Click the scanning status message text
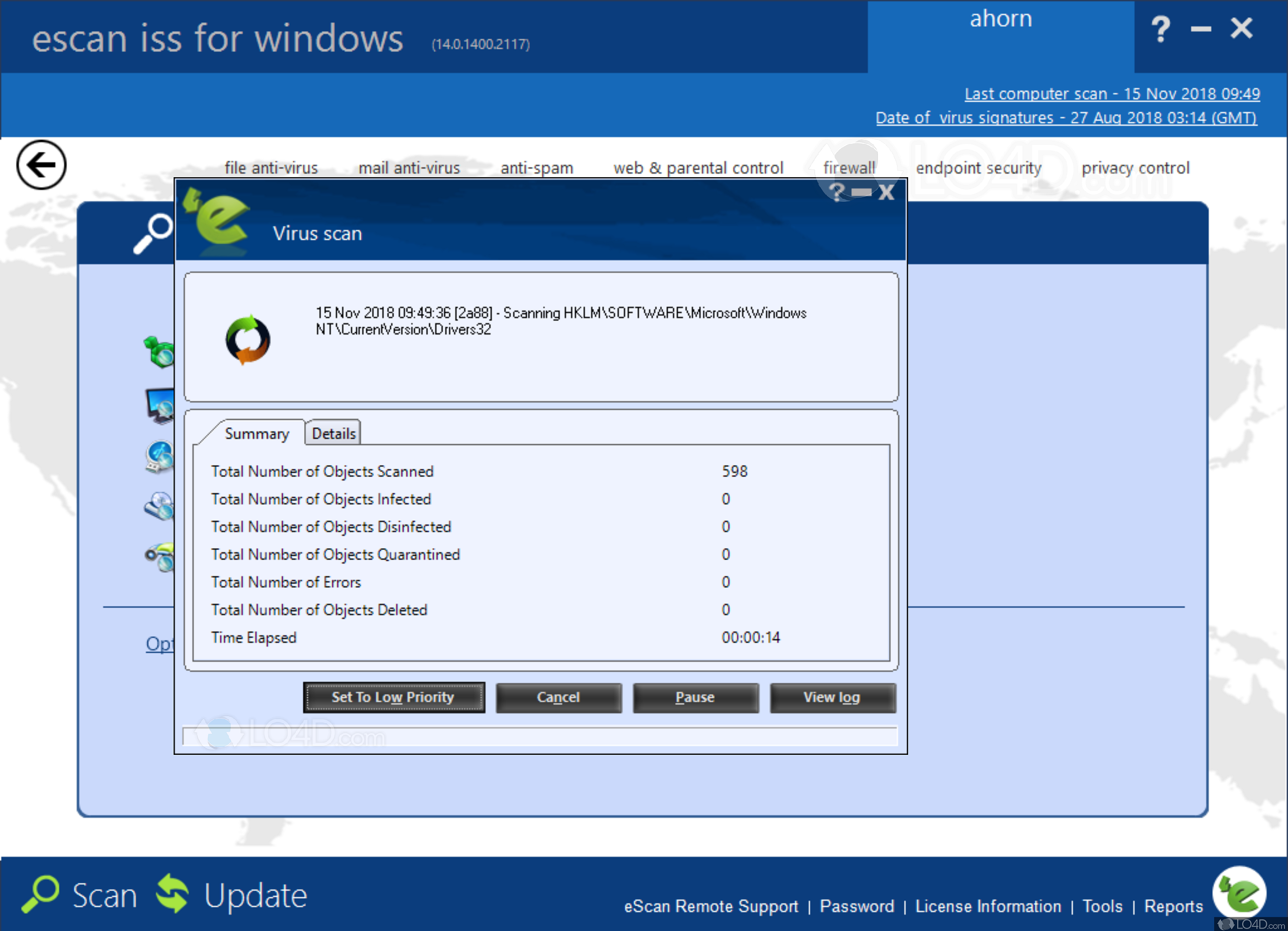Screen dimensions: 1288x931 [x=561, y=321]
